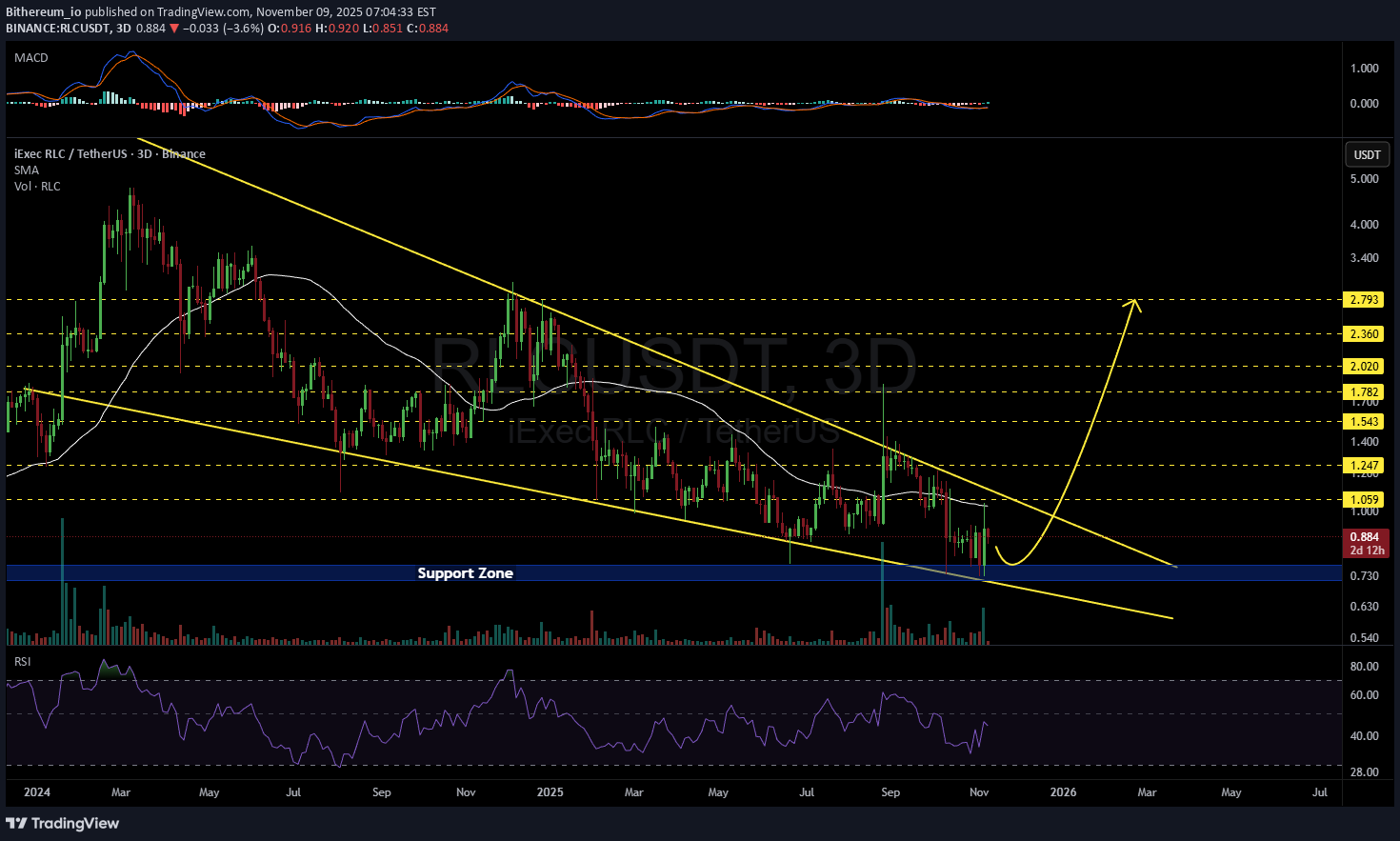The width and height of the screenshot is (1400, 841).
Task: Click the red 0.884 current price label
Action: [1365, 537]
